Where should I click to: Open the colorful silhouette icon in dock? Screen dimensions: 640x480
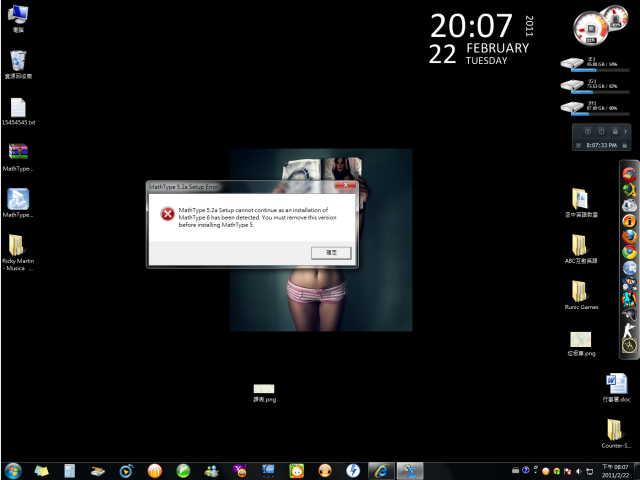(629, 299)
